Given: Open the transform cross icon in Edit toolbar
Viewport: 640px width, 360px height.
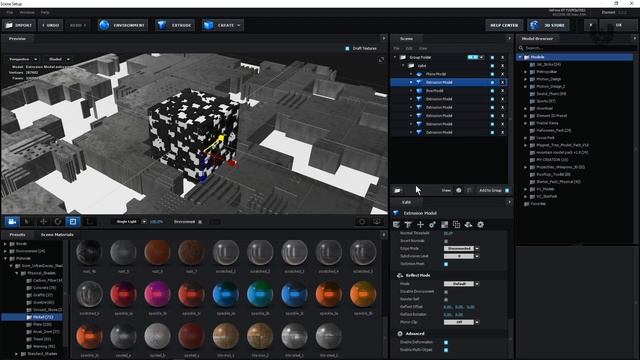Looking at the screenshot, I should coord(420,224).
